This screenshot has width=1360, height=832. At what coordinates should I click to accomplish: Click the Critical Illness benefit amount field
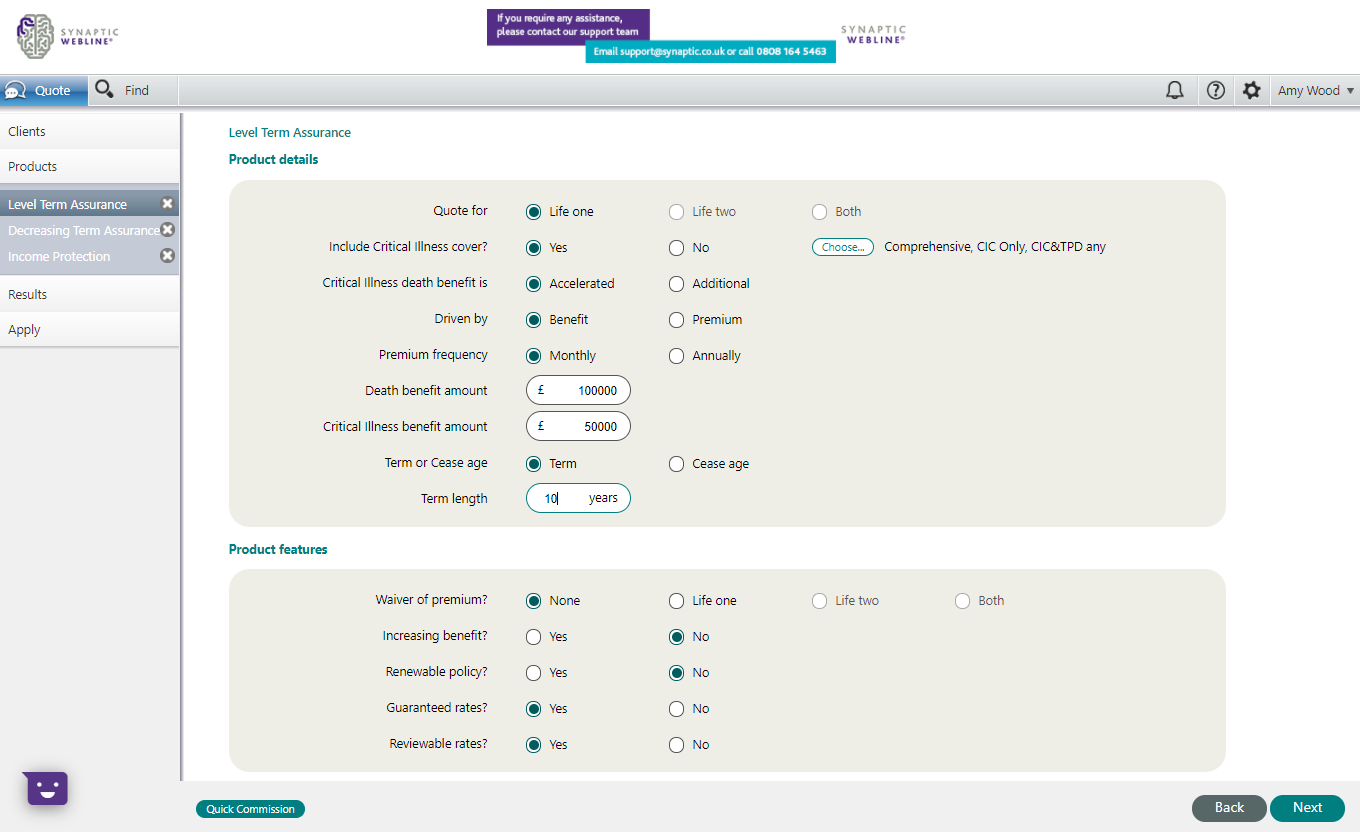point(578,427)
